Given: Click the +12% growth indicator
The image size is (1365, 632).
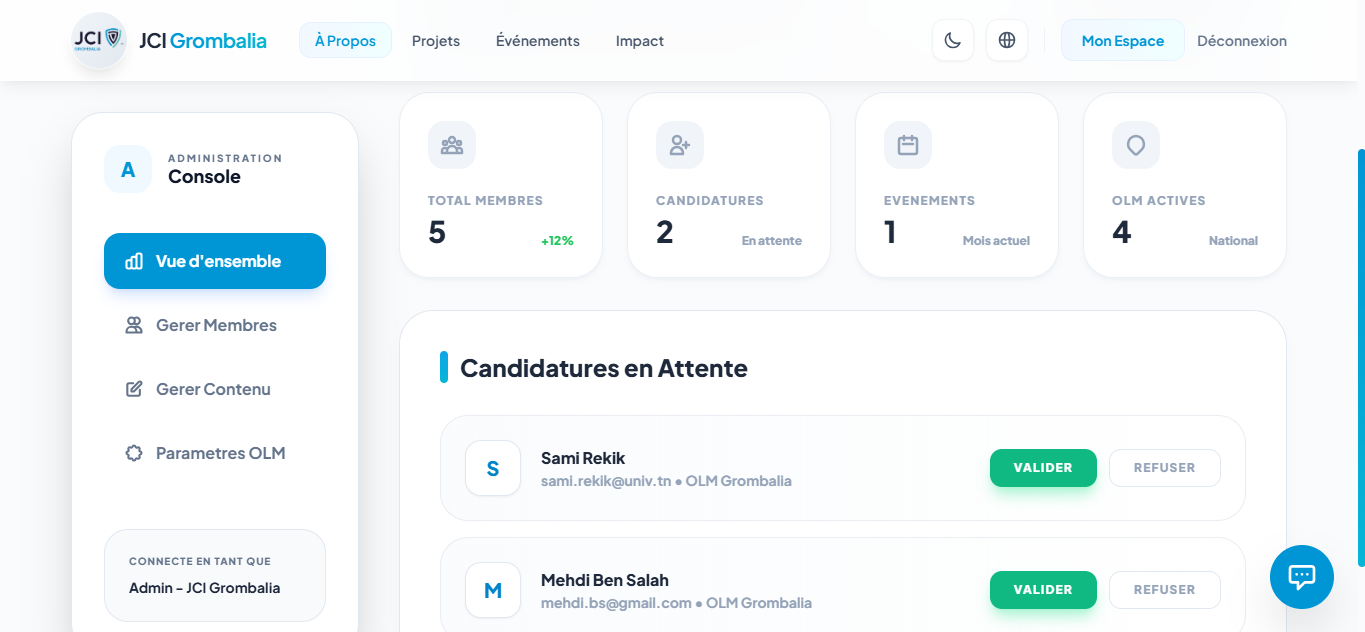Looking at the screenshot, I should pyautogui.click(x=557, y=241).
